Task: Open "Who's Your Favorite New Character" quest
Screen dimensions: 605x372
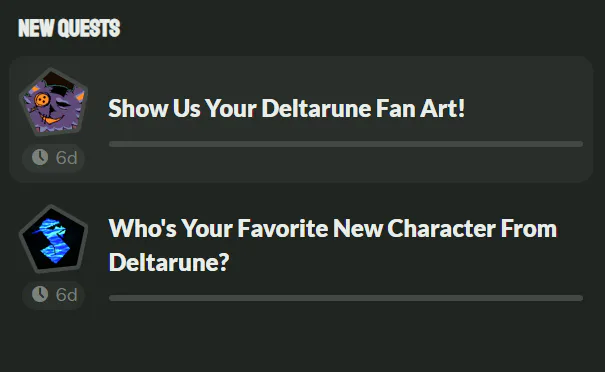Action: pos(333,228)
